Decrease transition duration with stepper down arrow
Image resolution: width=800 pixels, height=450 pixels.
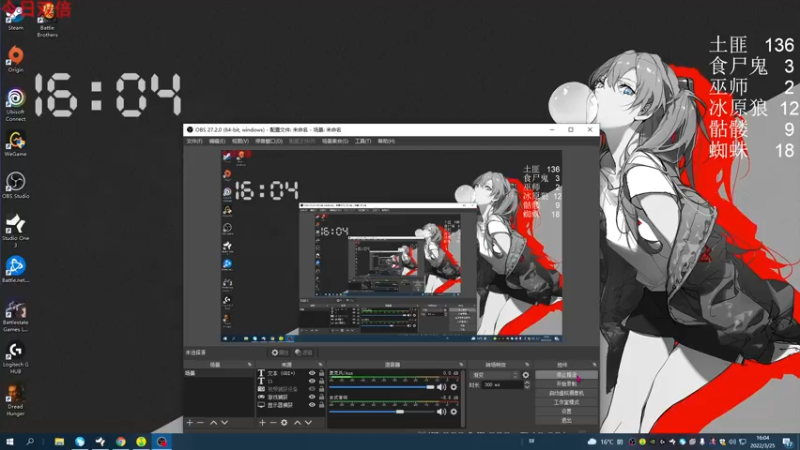(527, 387)
